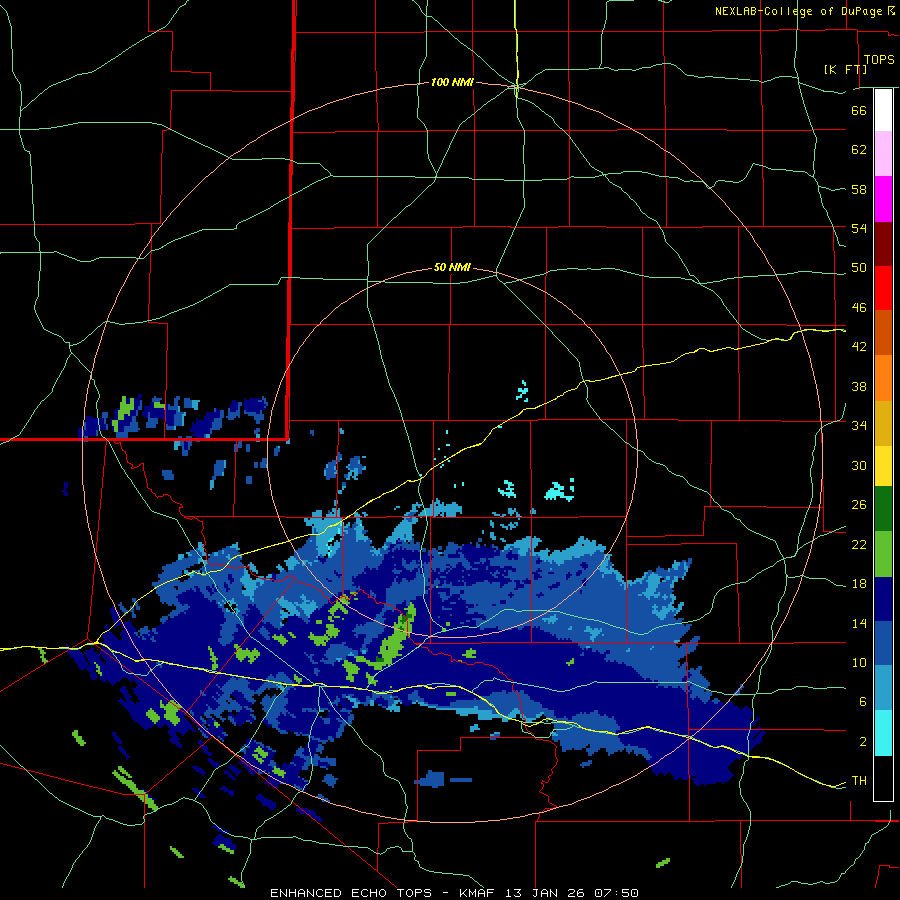900x900 pixels.
Task: Click the white swatch at top of legend
Action: point(883,110)
